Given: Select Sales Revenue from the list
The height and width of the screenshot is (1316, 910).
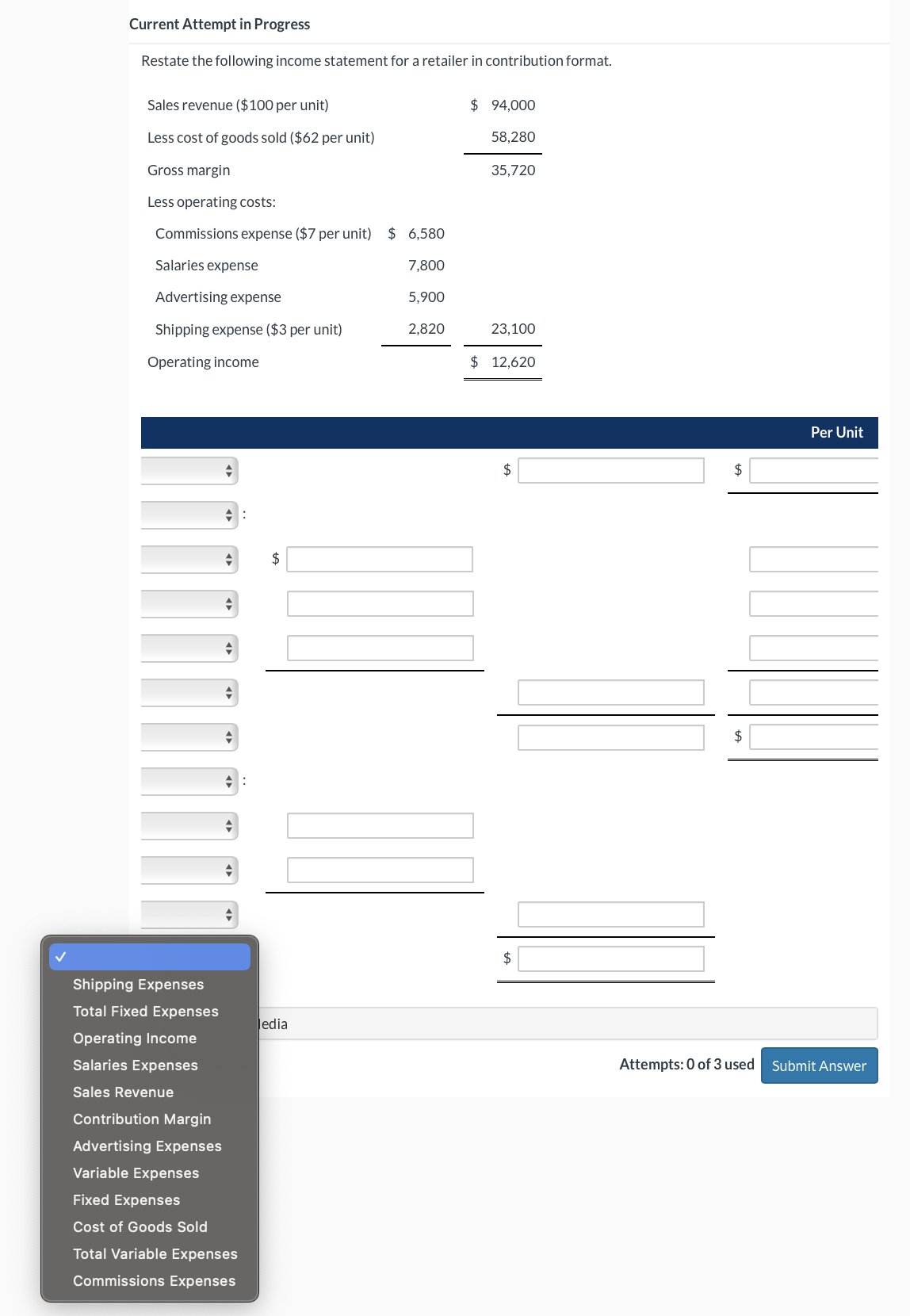Looking at the screenshot, I should click(x=150, y=1092).
